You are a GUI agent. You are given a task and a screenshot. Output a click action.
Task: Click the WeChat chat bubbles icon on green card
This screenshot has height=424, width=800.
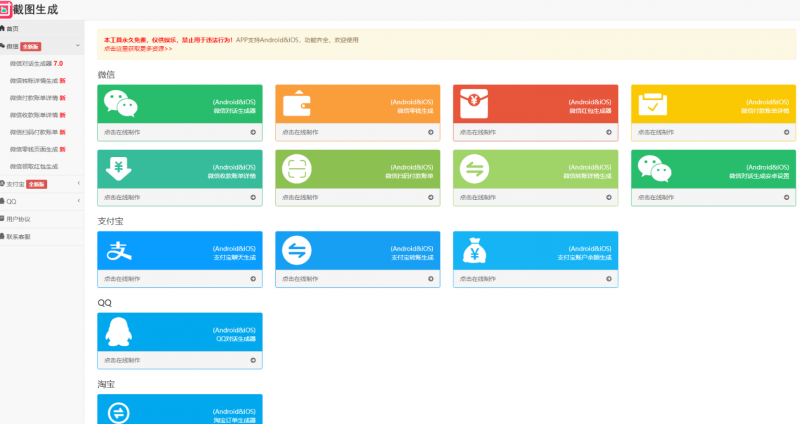click(x=122, y=104)
